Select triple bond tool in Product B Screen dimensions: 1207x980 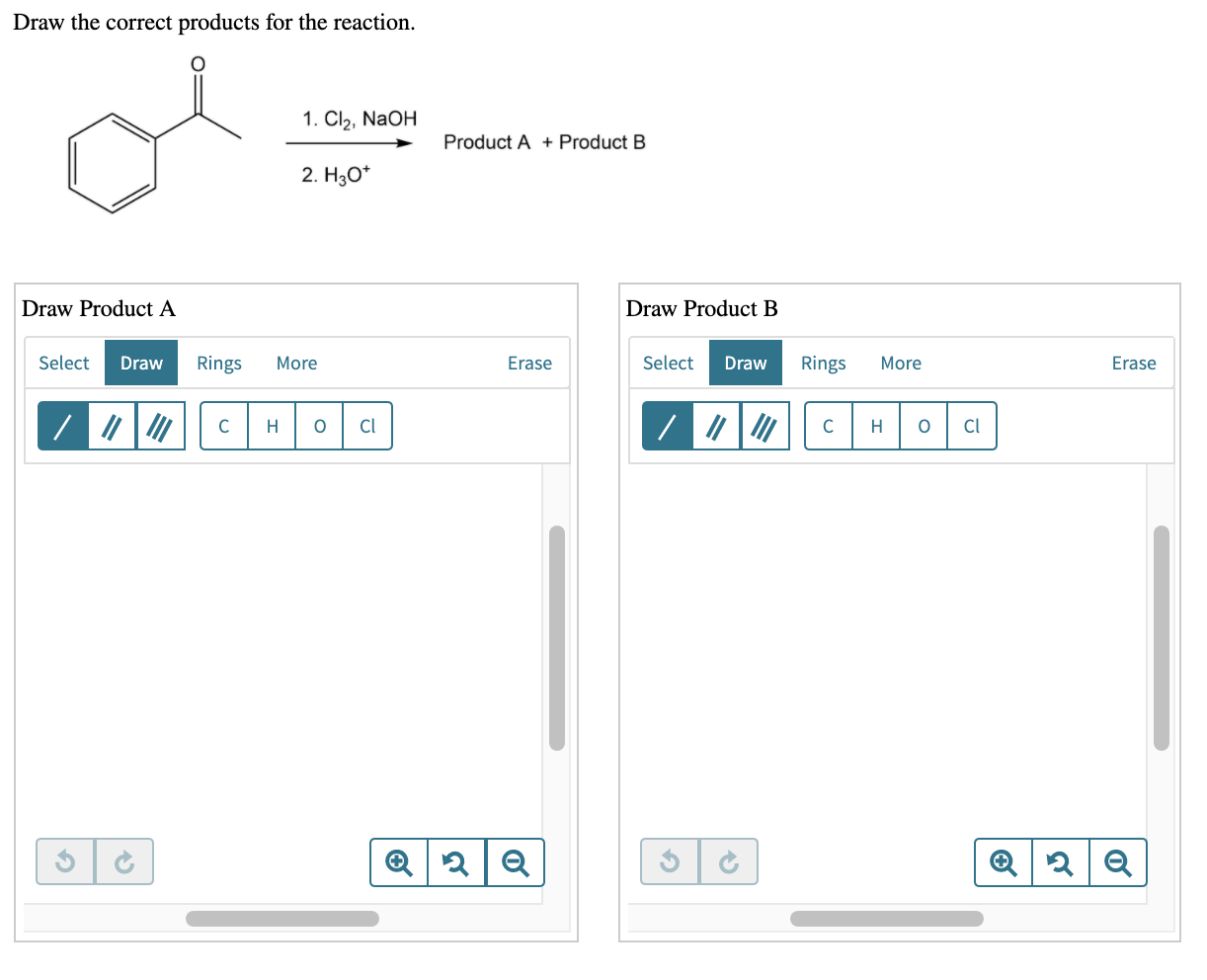tap(764, 426)
